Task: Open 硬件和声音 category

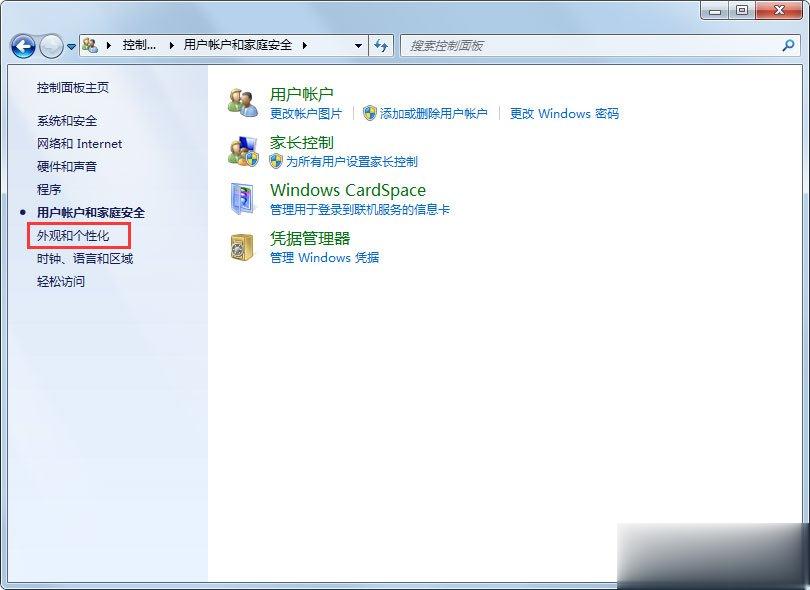Action: coord(67,166)
